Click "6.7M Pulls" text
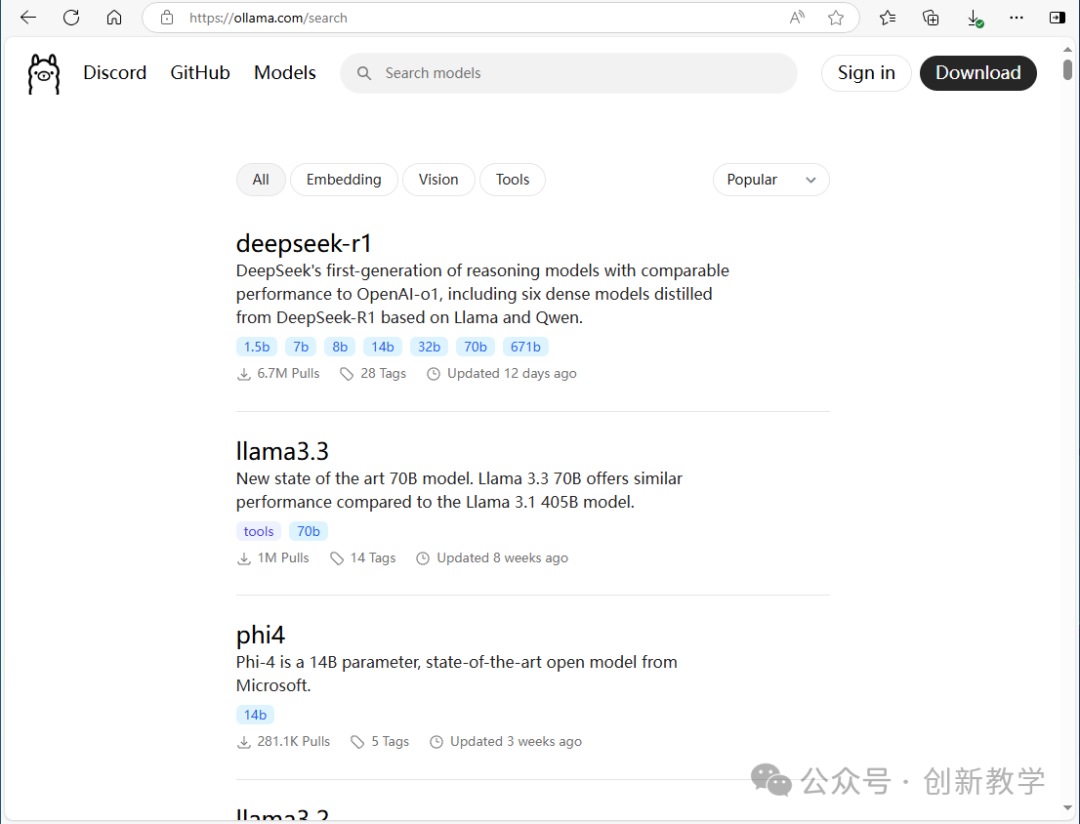Screen dimensions: 1080x824 (x=289, y=374)
